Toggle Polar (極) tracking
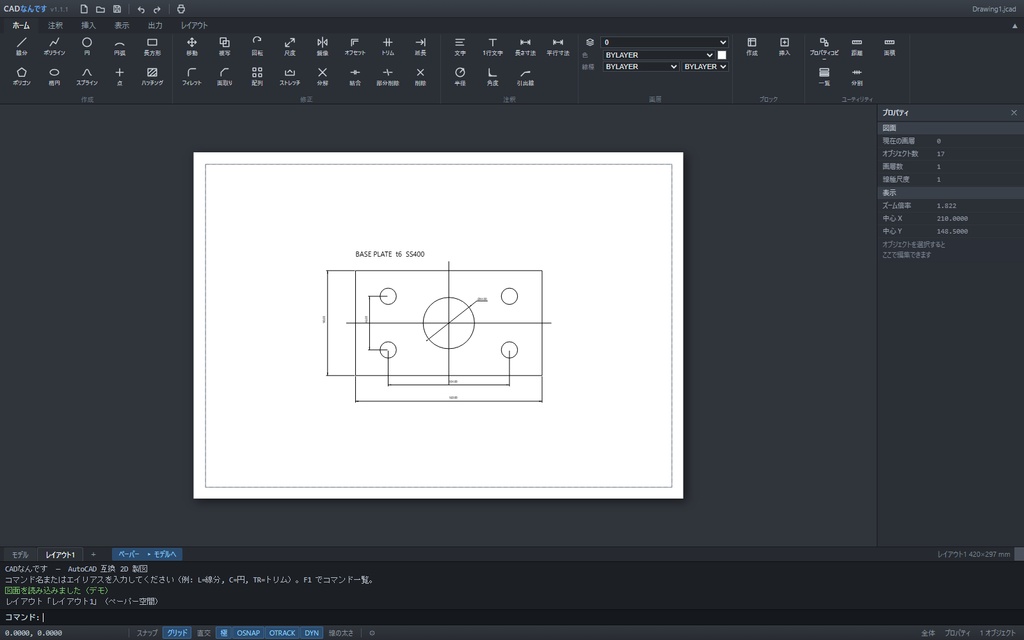 click(x=223, y=633)
